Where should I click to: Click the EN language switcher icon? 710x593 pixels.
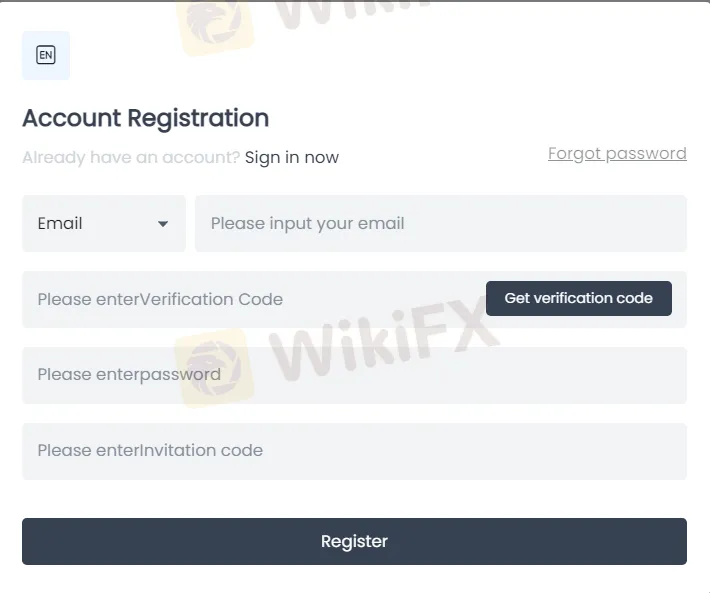tap(46, 55)
